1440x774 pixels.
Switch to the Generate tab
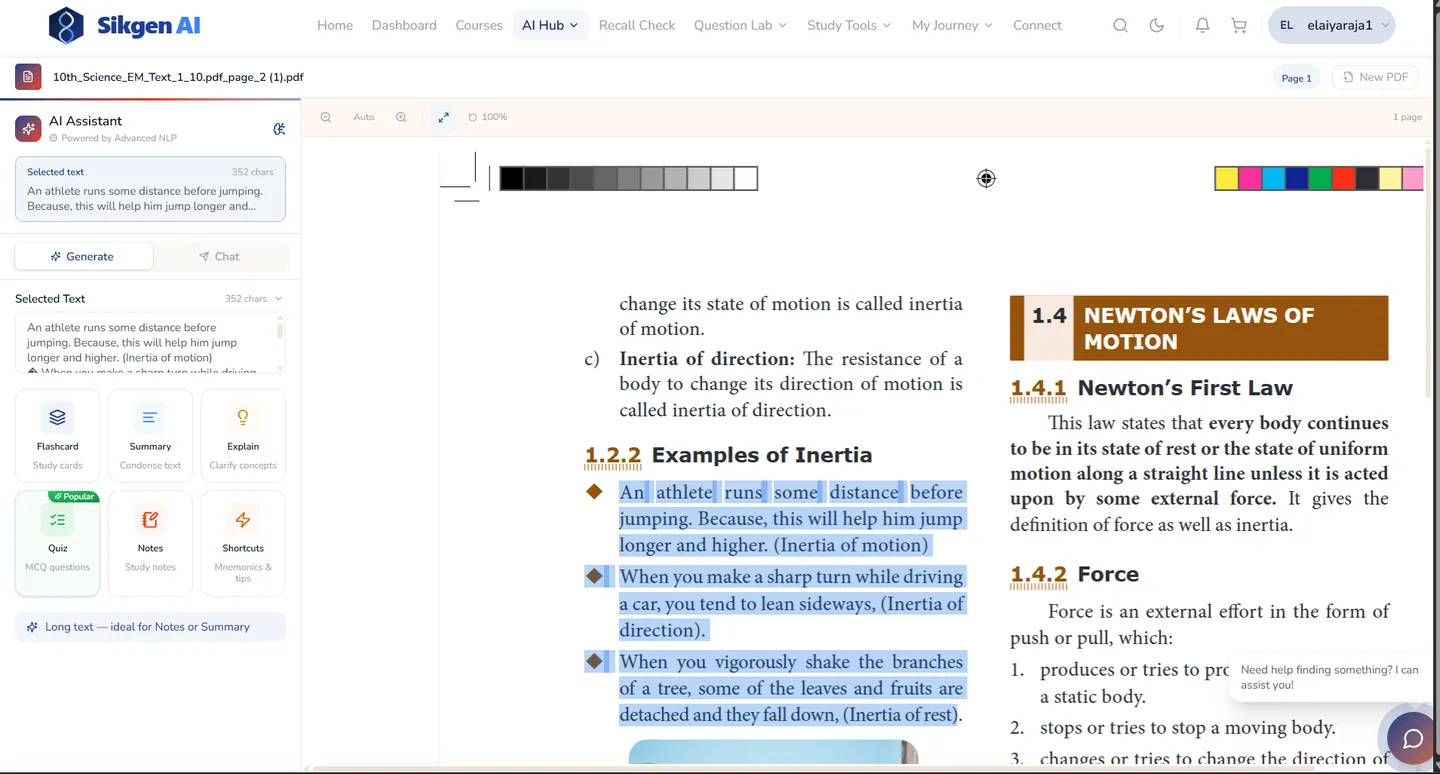[84, 256]
